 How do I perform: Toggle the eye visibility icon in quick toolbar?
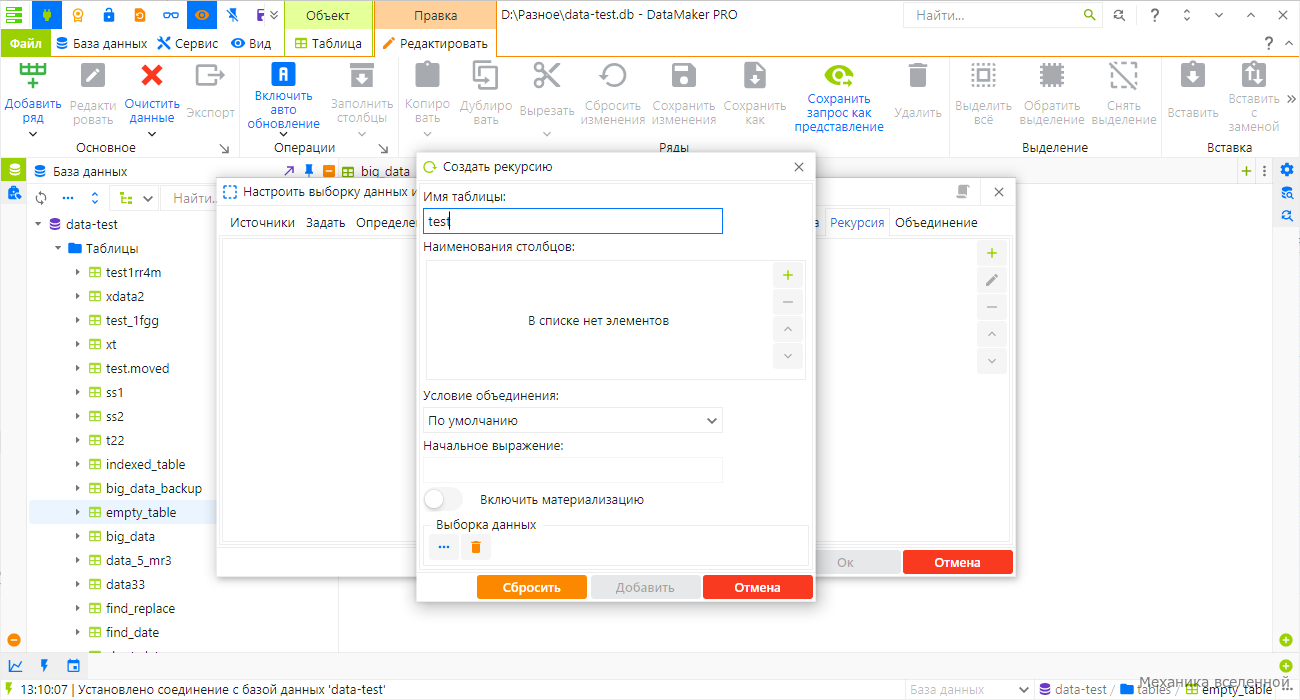tap(202, 15)
